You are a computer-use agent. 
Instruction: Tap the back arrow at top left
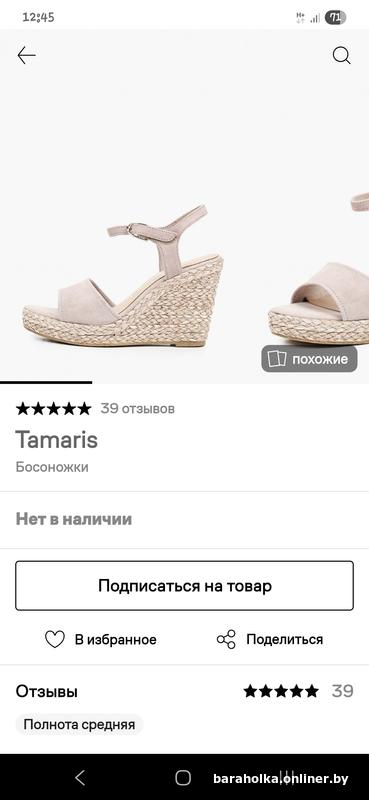pos(27,56)
